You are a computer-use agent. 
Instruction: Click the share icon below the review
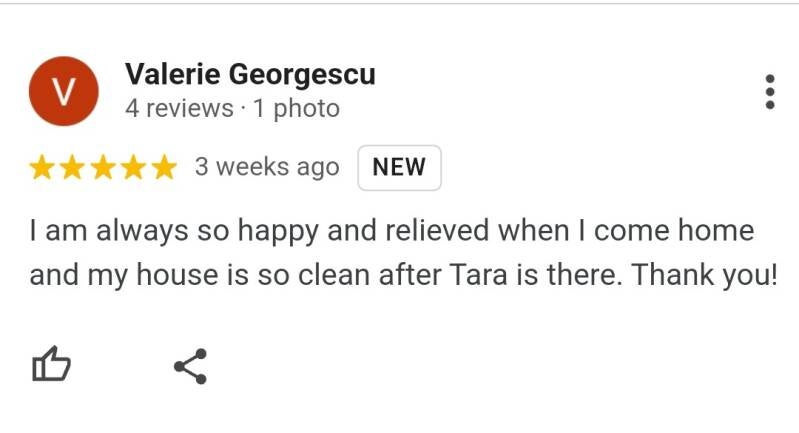190,366
